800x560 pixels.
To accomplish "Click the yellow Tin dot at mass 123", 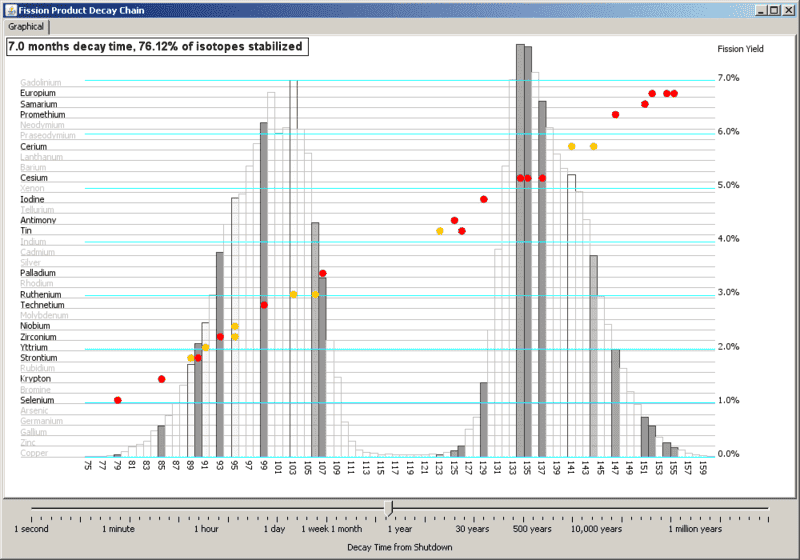I will point(440,231).
